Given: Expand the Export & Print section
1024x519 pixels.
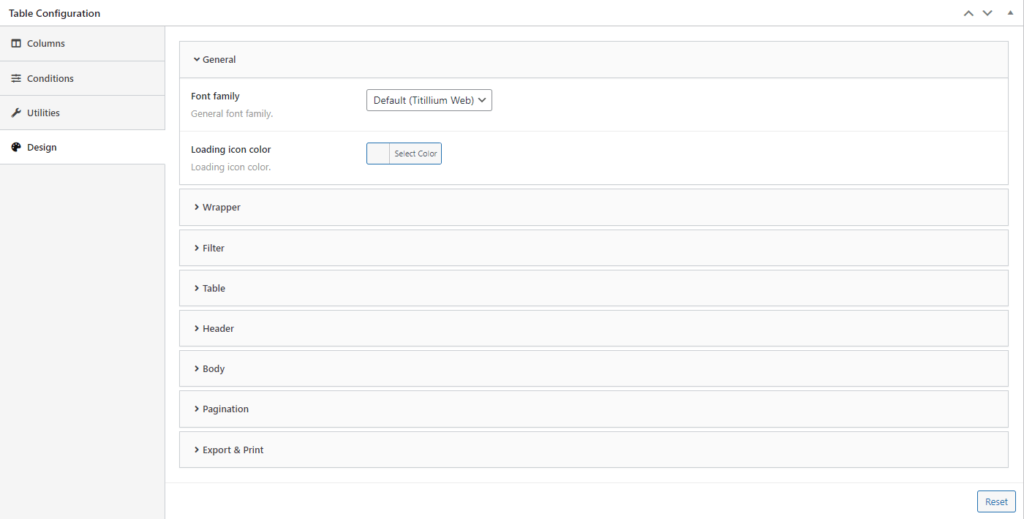Looking at the screenshot, I should coord(232,450).
